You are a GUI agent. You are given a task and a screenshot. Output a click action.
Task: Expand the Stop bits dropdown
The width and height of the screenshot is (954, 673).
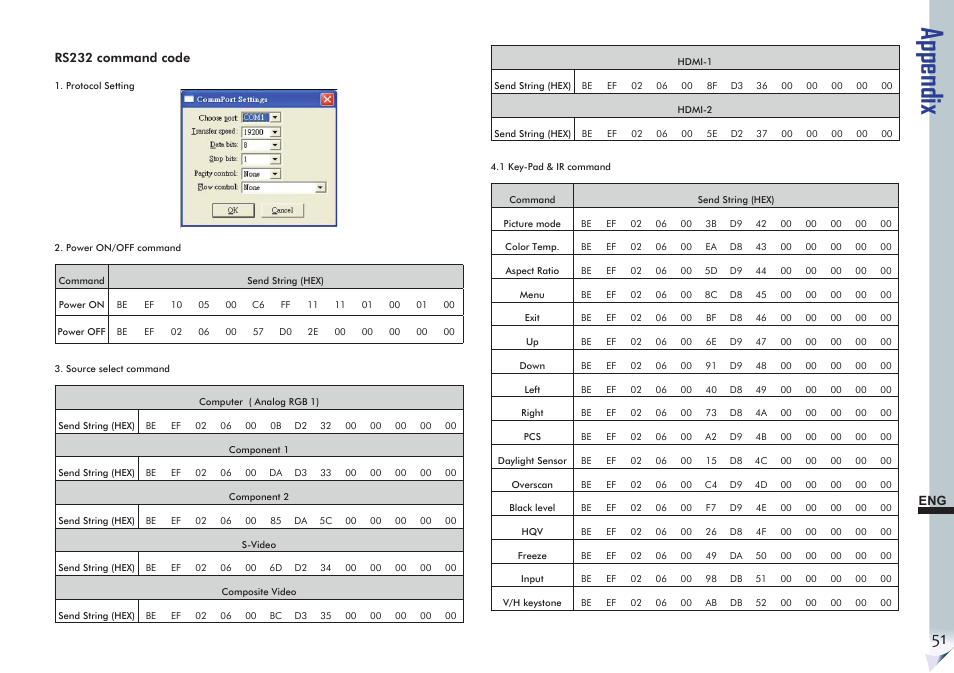[261, 159]
